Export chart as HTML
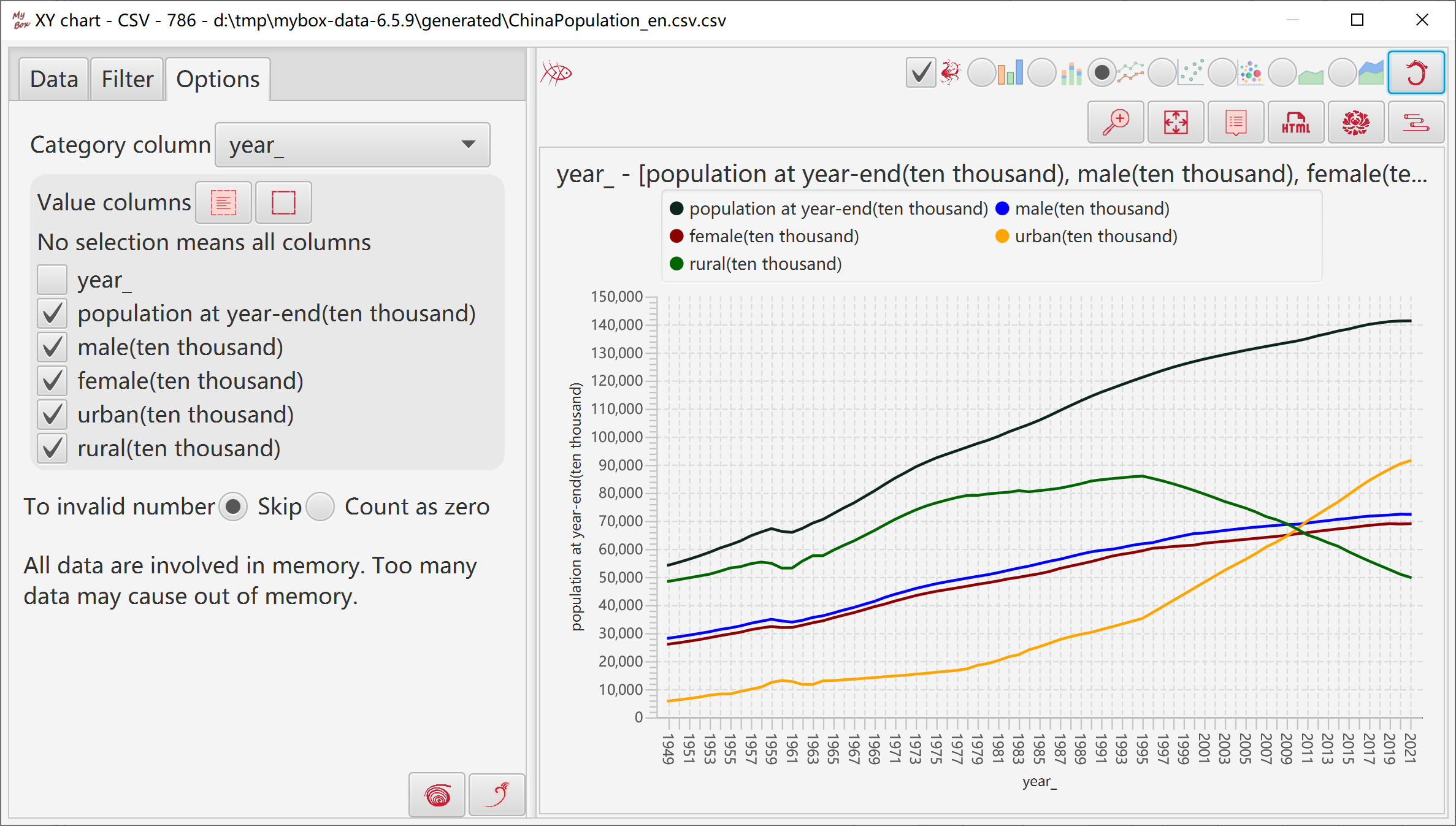1456x826 pixels. coord(1296,123)
